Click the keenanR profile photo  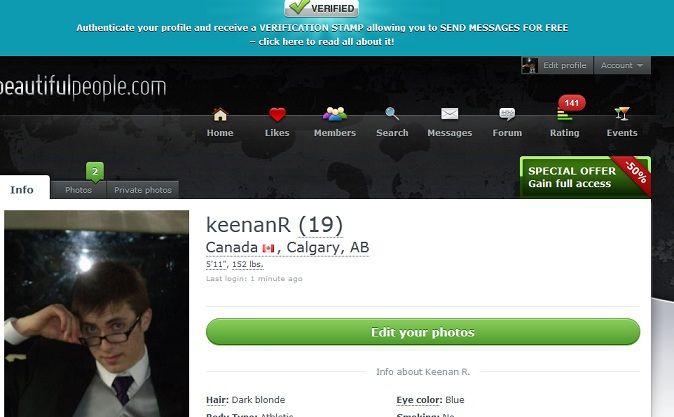pos(96,313)
